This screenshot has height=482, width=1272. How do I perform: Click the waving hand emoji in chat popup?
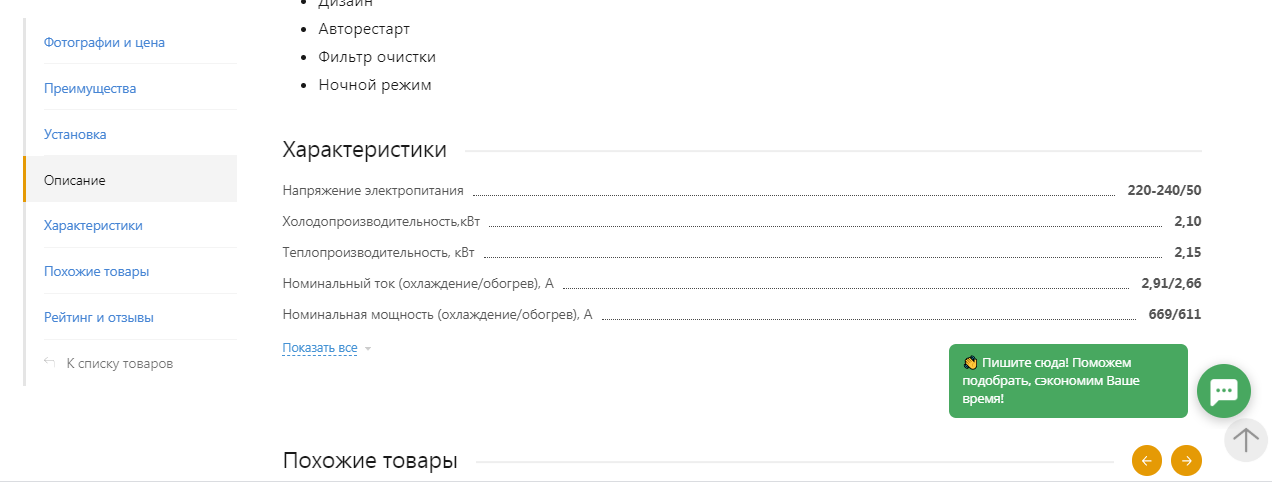[969, 363]
